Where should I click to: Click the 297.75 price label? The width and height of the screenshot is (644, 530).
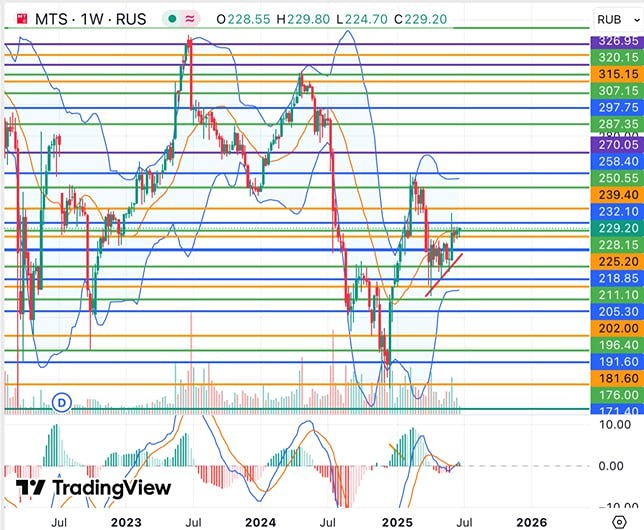pyautogui.click(x=617, y=108)
